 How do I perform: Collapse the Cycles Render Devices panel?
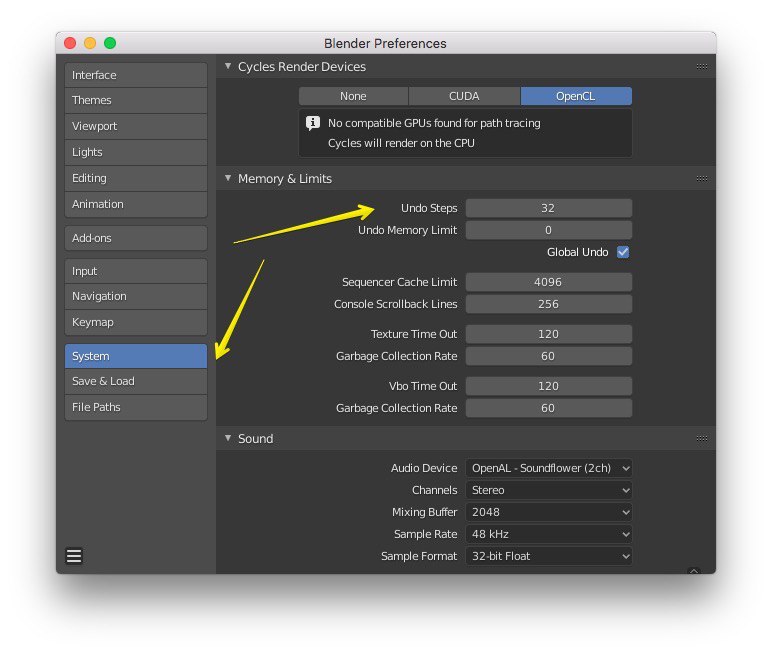tap(228, 66)
